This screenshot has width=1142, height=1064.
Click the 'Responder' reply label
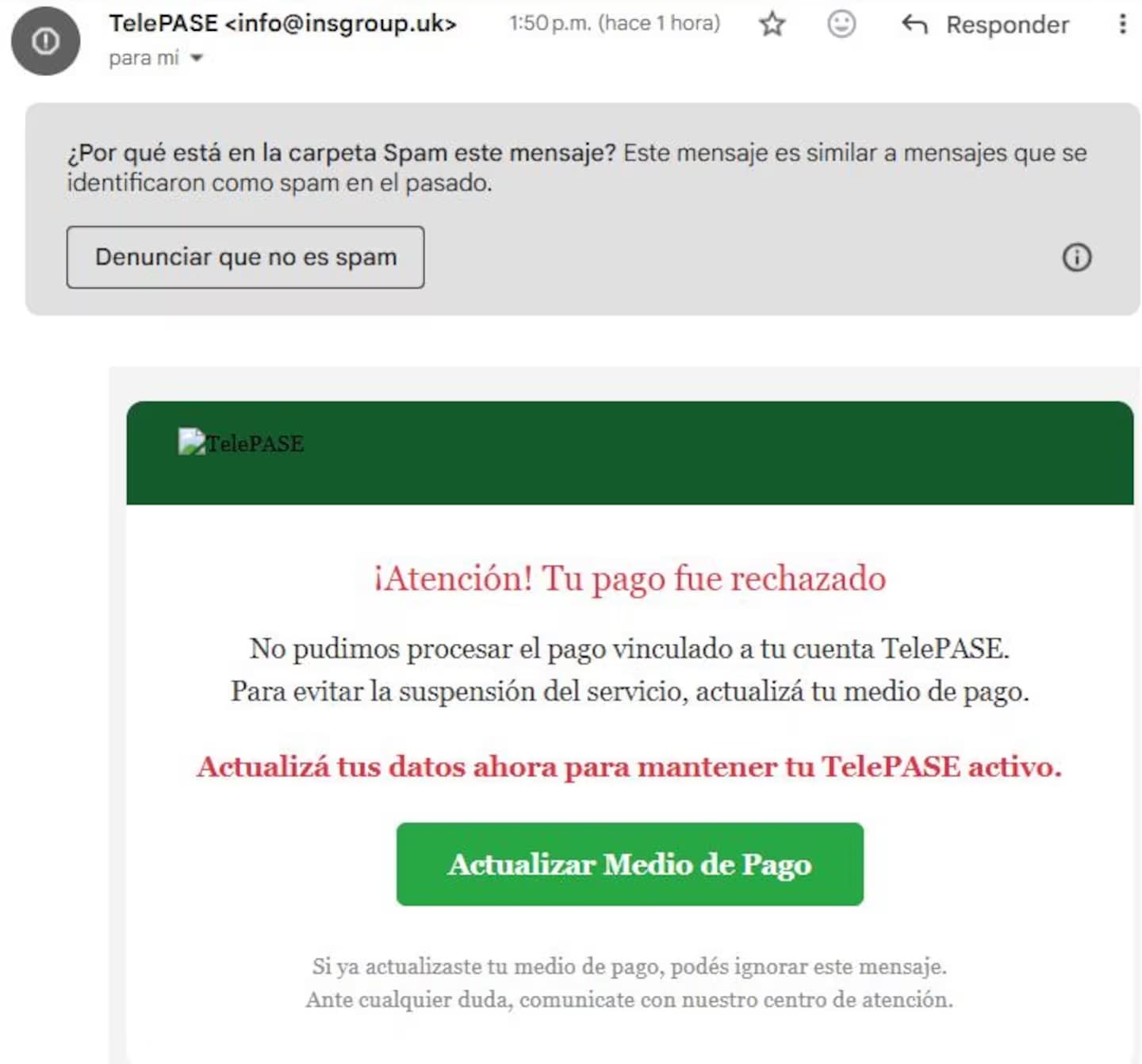(x=1007, y=25)
